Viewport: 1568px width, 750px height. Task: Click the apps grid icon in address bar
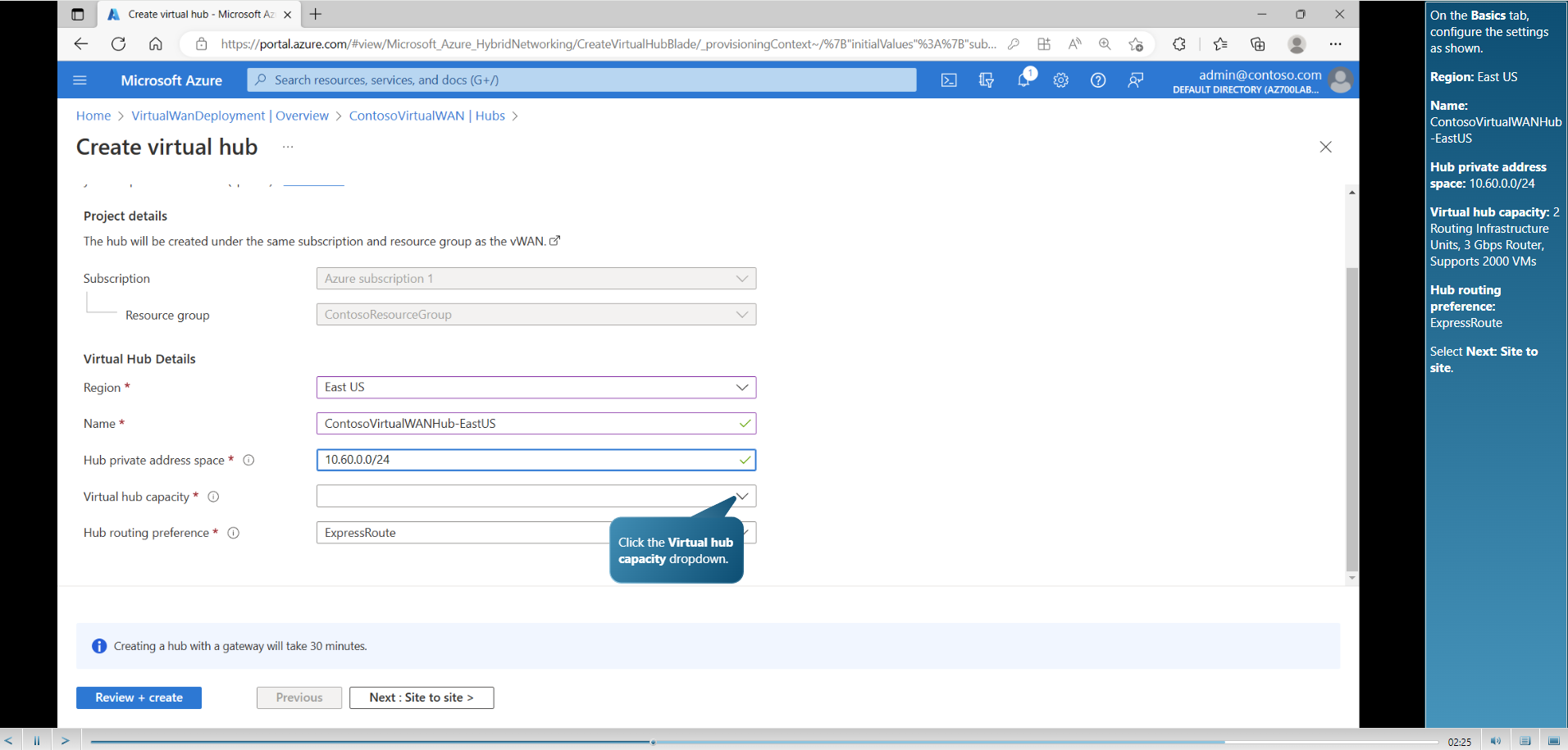coord(1044,44)
